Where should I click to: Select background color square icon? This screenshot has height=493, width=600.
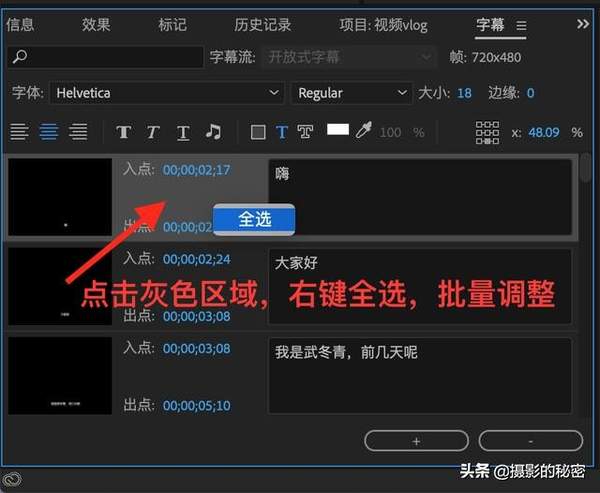258,132
